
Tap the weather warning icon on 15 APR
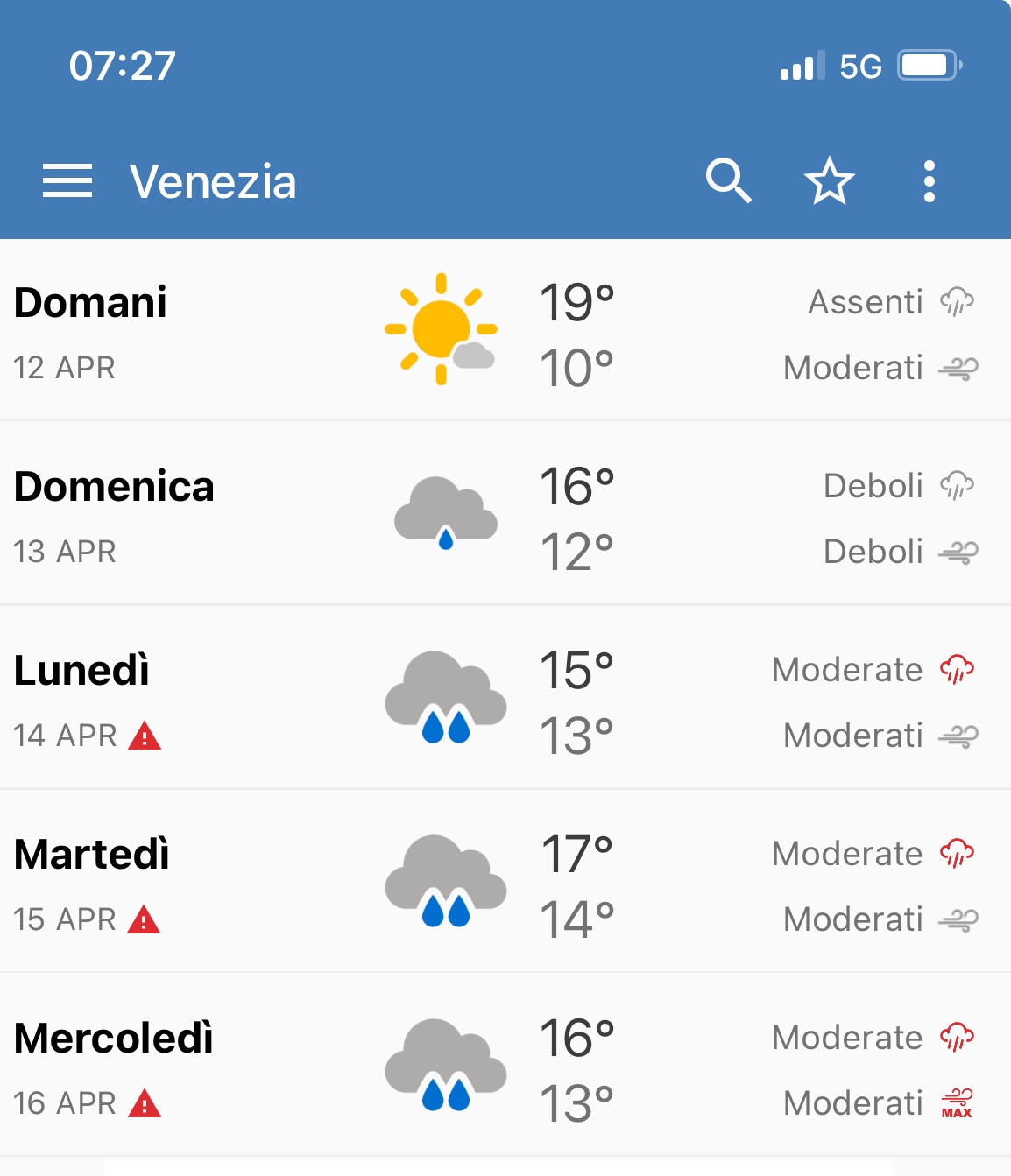tap(144, 920)
